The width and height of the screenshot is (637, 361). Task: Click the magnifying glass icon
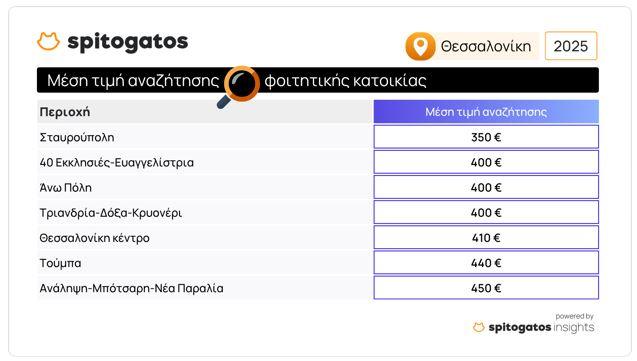pyautogui.click(x=239, y=87)
